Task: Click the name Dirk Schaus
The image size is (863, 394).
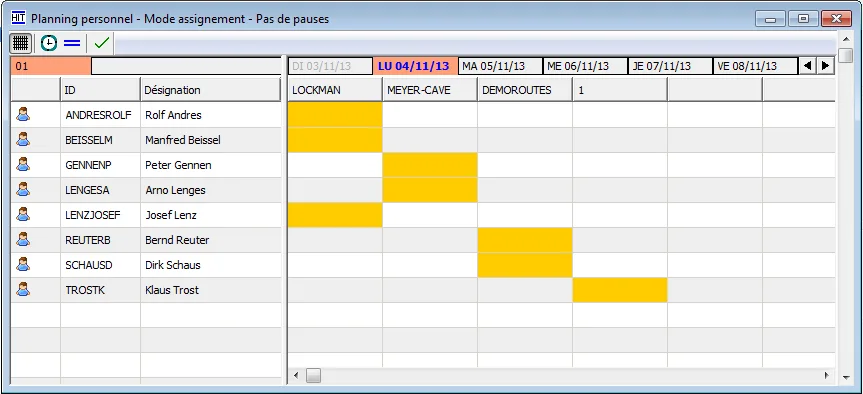Action: [x=173, y=265]
